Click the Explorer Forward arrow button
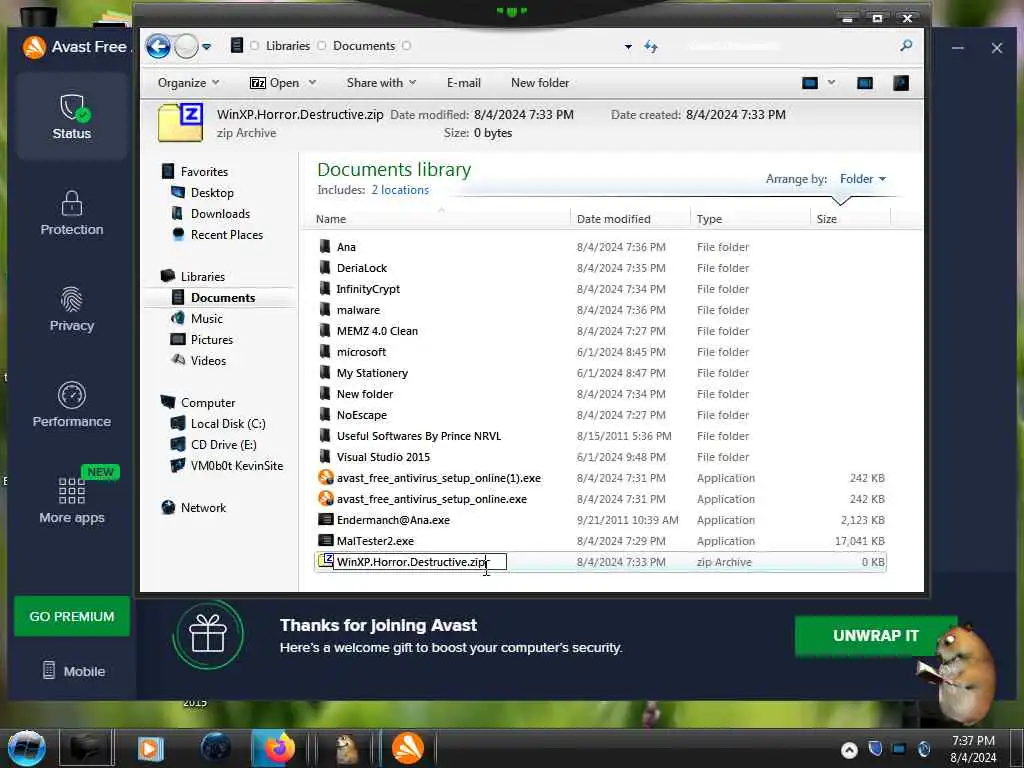 (186, 46)
